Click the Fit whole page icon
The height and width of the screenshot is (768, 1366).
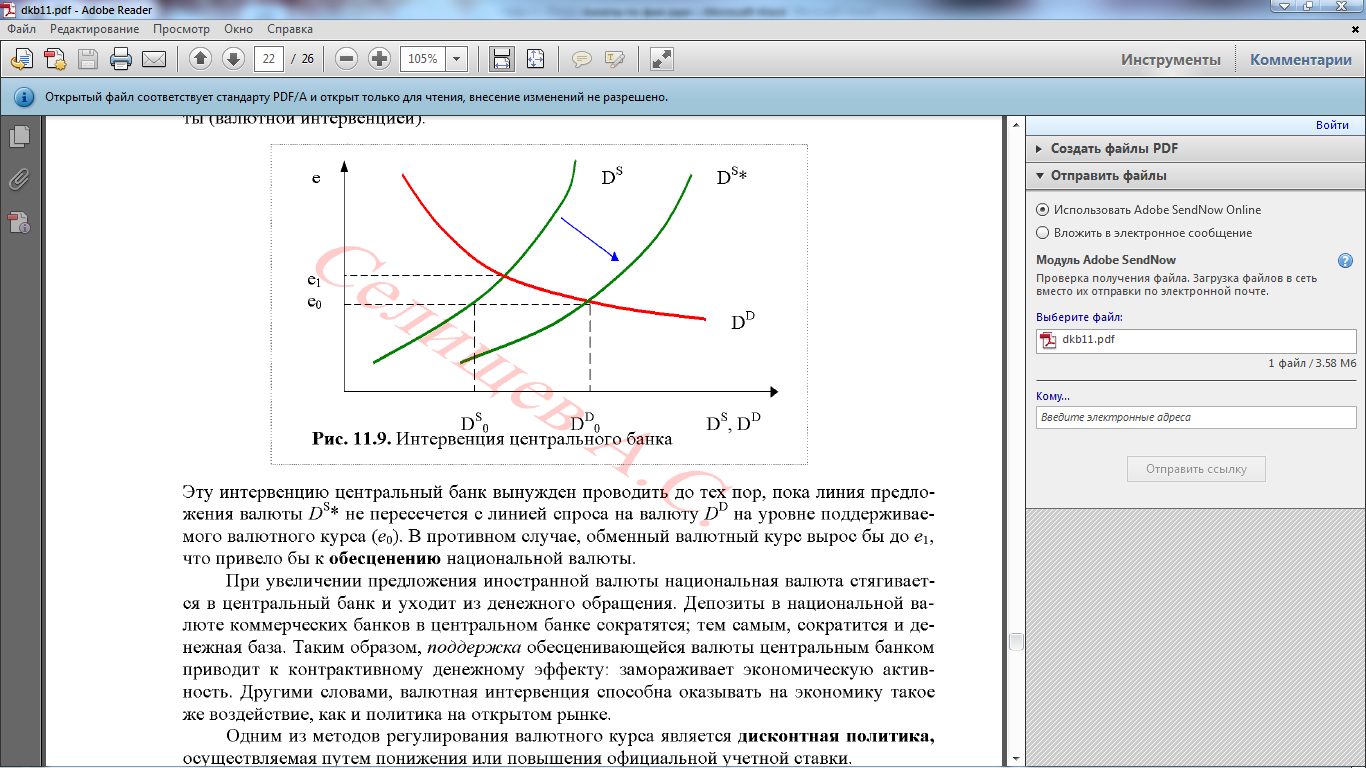(x=536, y=59)
